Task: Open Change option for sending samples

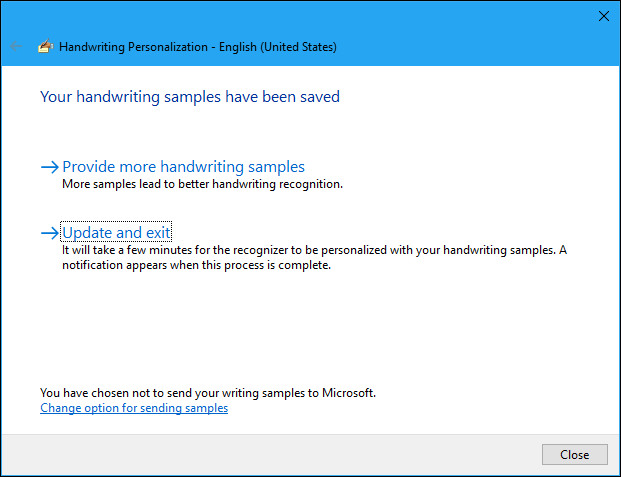Action: [134, 408]
